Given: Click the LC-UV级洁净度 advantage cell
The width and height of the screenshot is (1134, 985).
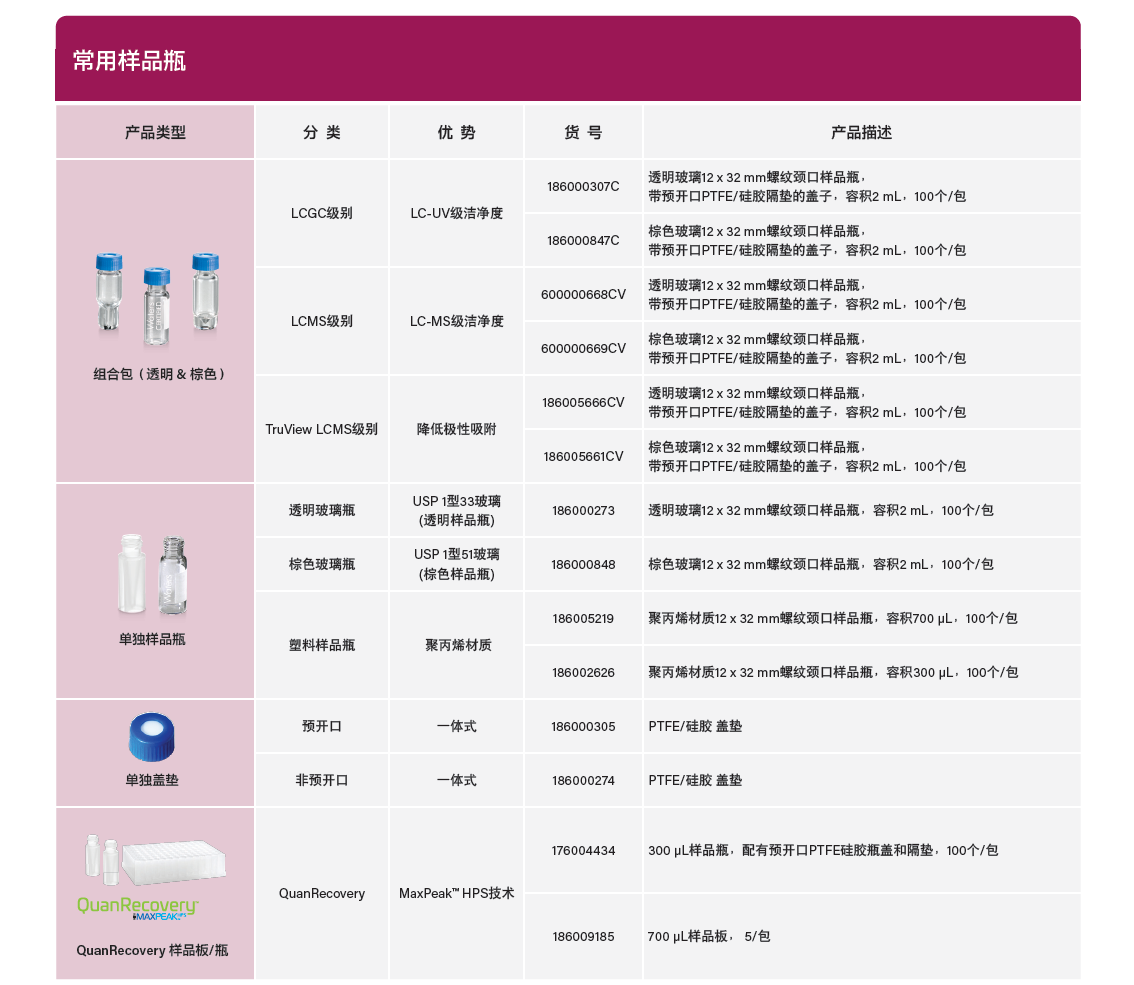Looking at the screenshot, I should tap(456, 213).
